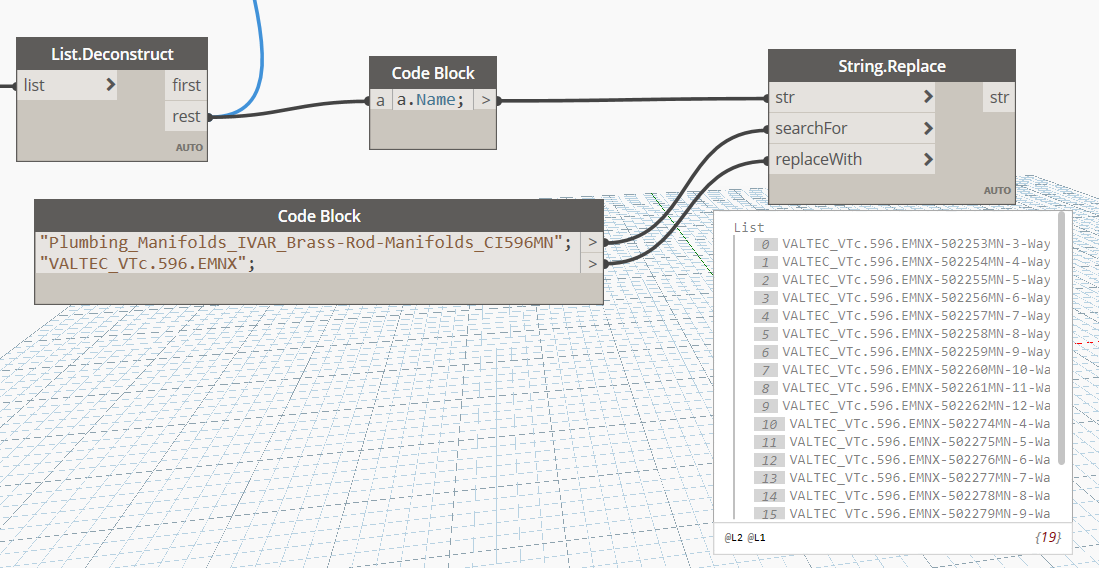Click the index badge 0 in the preview list
1099x568 pixels.
[x=766, y=244]
